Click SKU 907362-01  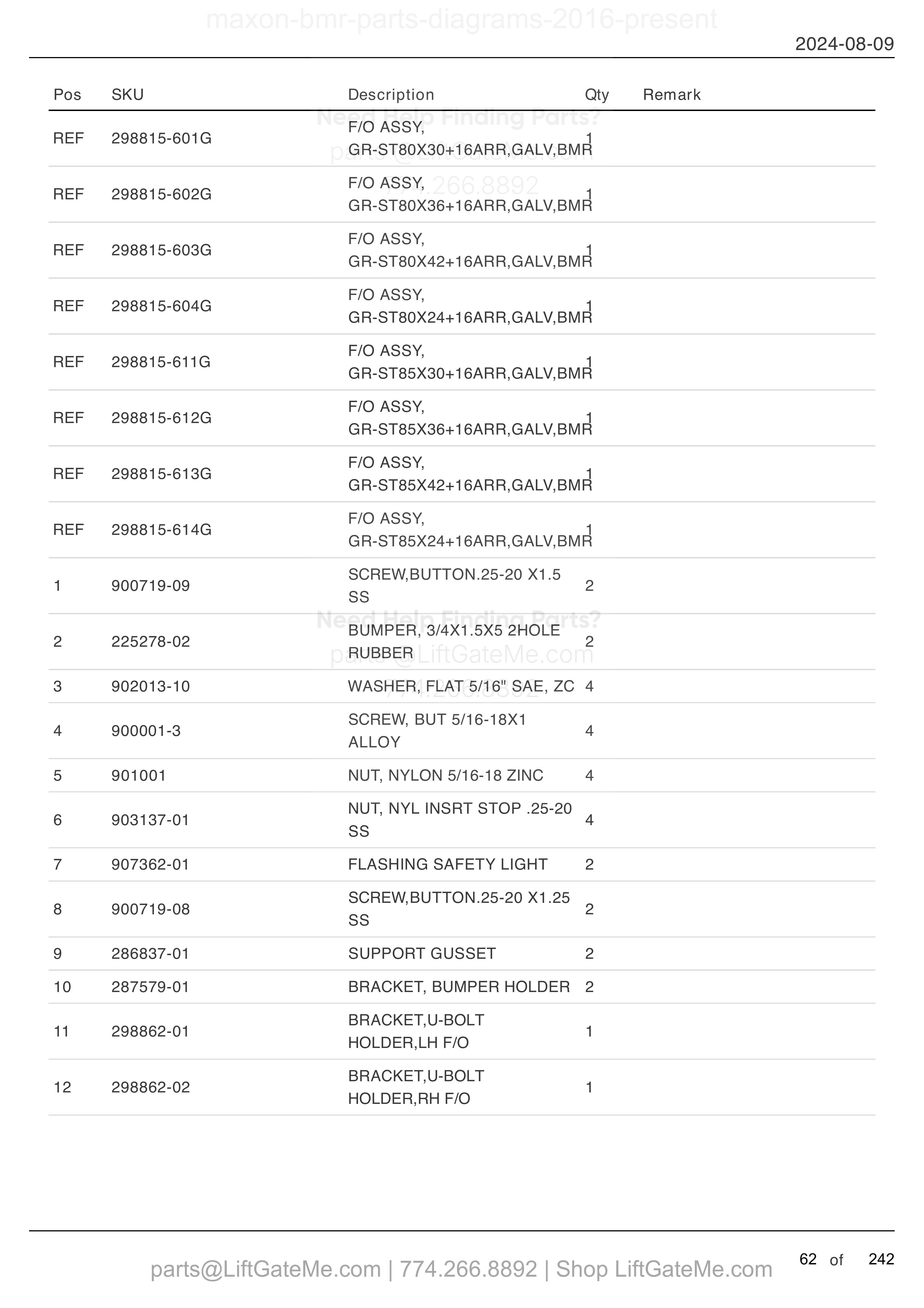(x=150, y=864)
